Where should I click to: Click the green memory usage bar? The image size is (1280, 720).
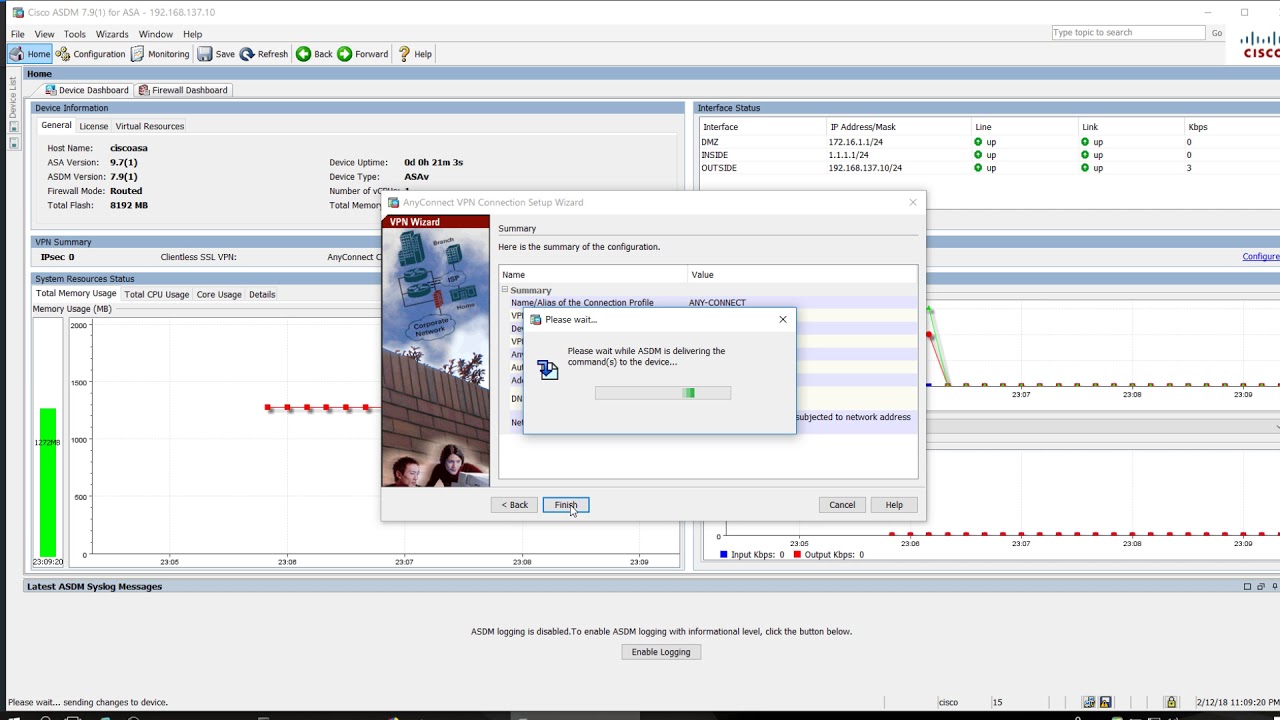[x=48, y=482]
